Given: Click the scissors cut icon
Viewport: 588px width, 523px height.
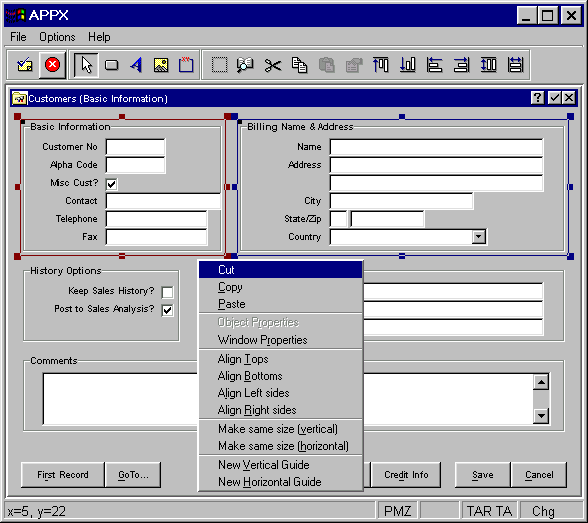Looking at the screenshot, I should tap(273, 65).
